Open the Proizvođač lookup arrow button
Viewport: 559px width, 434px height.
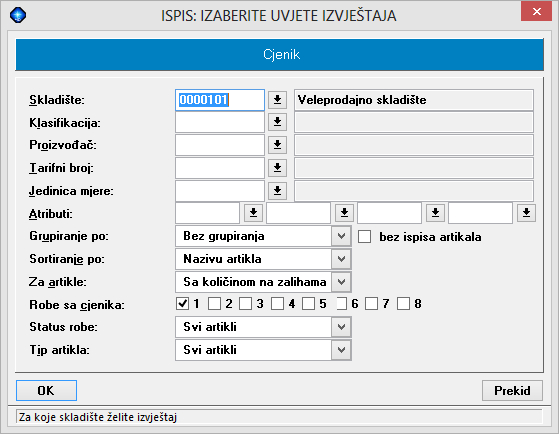coord(277,145)
